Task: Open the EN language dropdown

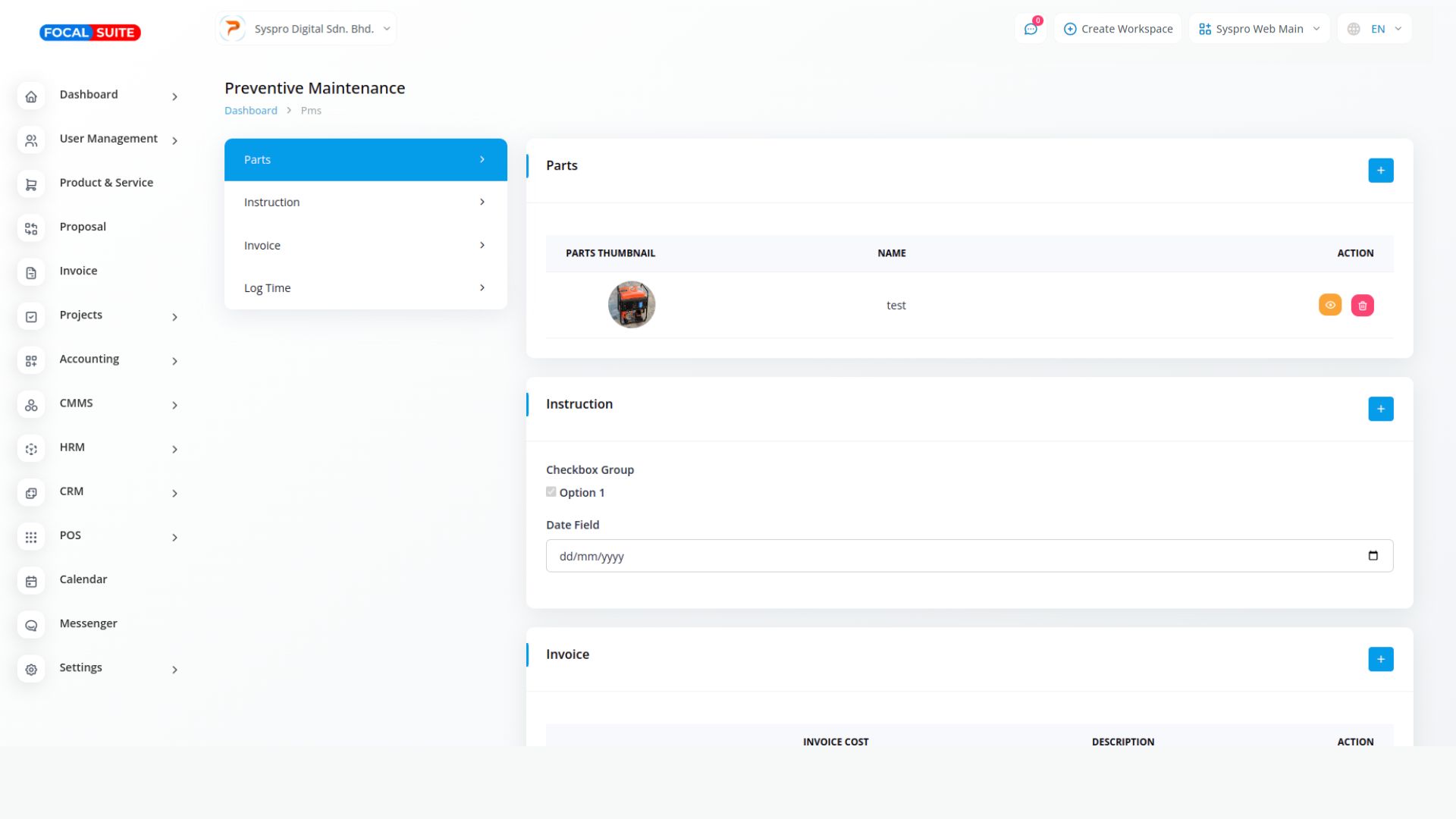Action: coord(1374,29)
